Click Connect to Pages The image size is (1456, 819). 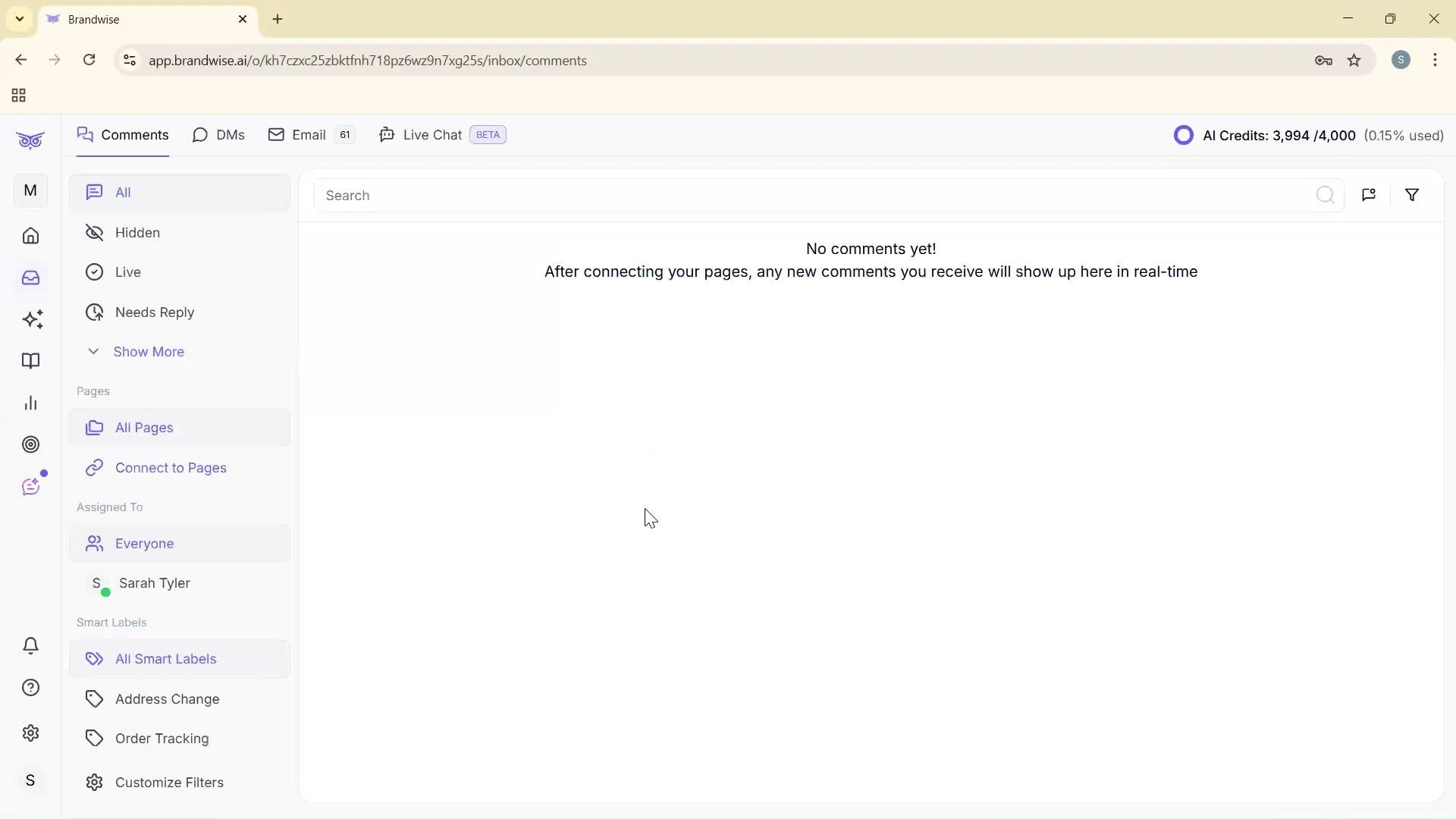click(171, 468)
